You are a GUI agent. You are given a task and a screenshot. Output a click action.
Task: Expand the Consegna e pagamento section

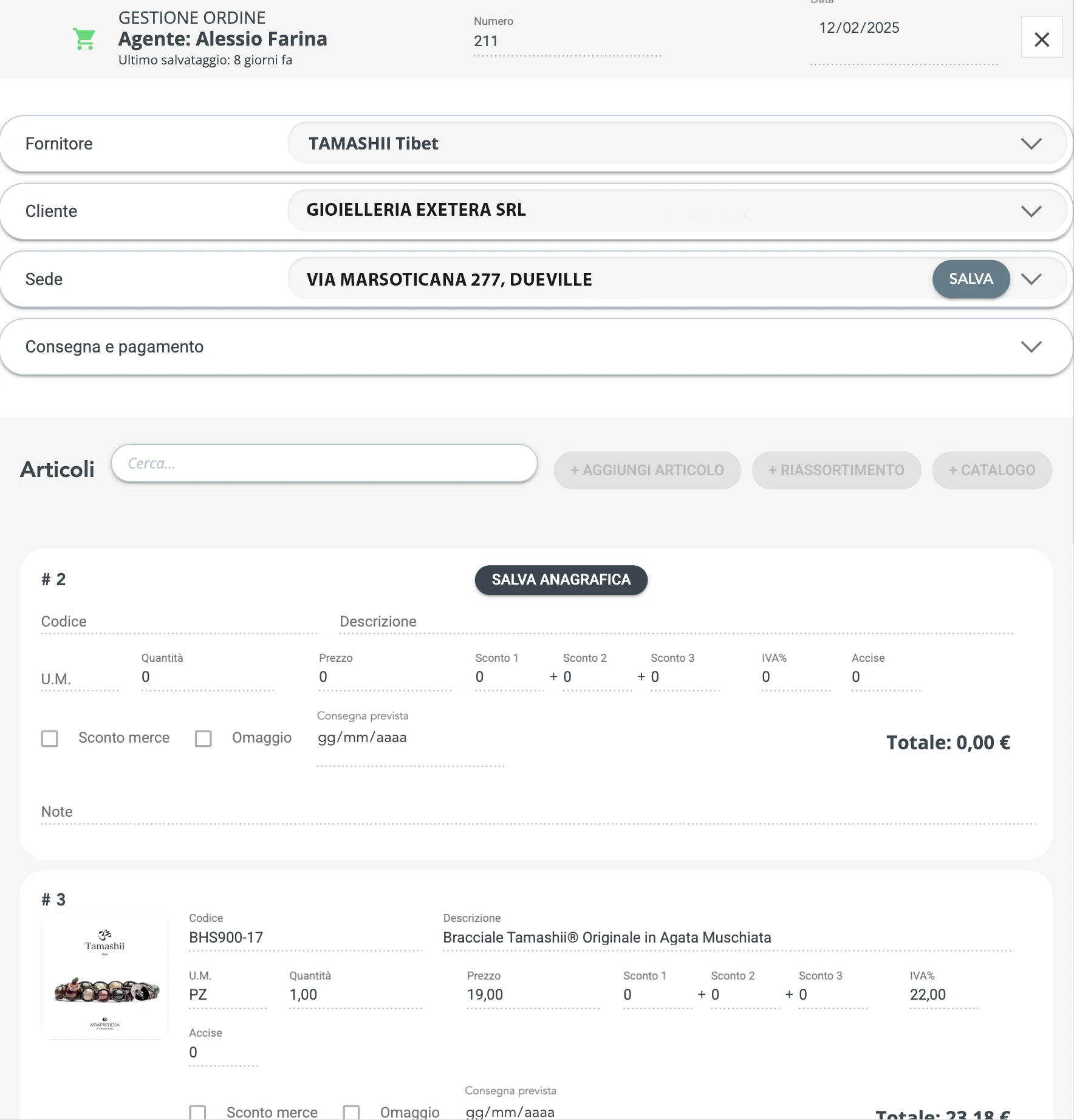coord(536,346)
